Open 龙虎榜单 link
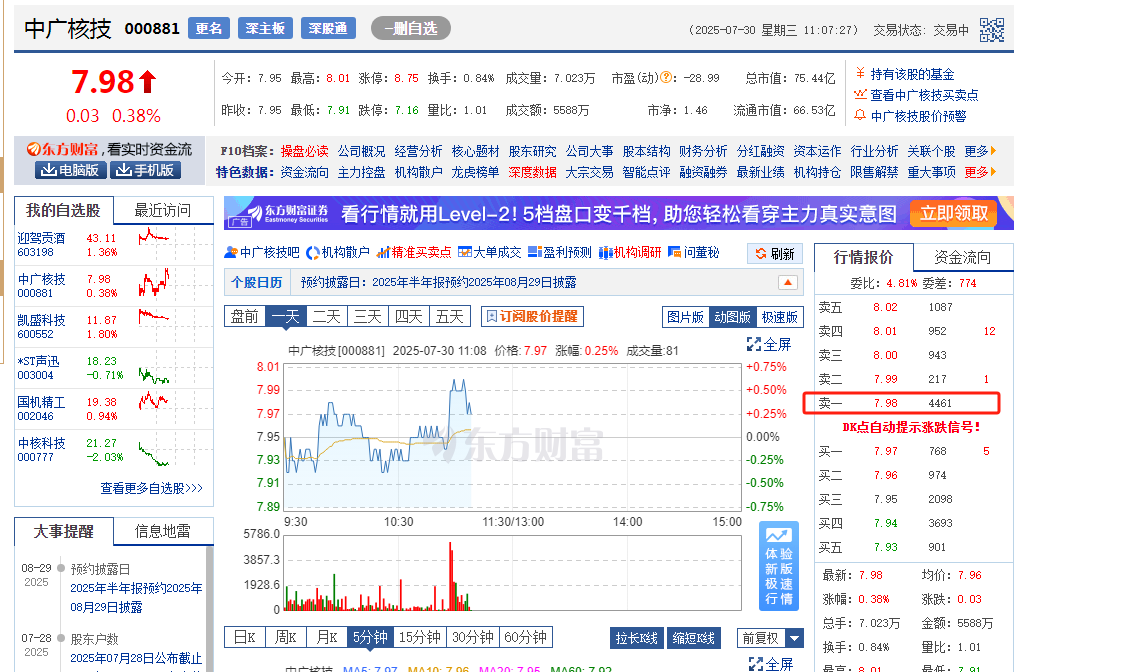 point(475,173)
